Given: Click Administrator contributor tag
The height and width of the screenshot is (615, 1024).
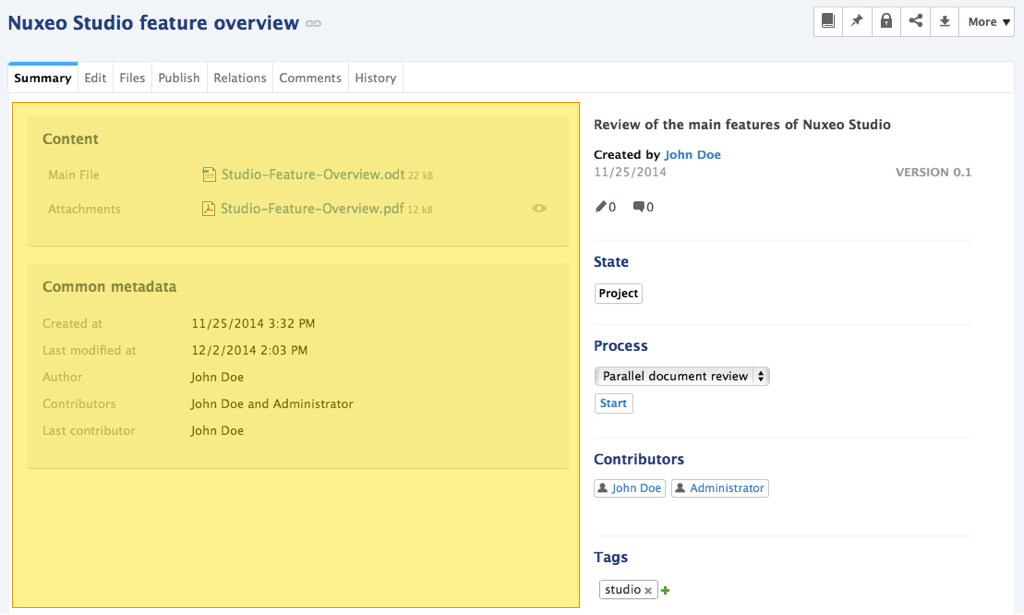Looking at the screenshot, I should coord(720,488).
